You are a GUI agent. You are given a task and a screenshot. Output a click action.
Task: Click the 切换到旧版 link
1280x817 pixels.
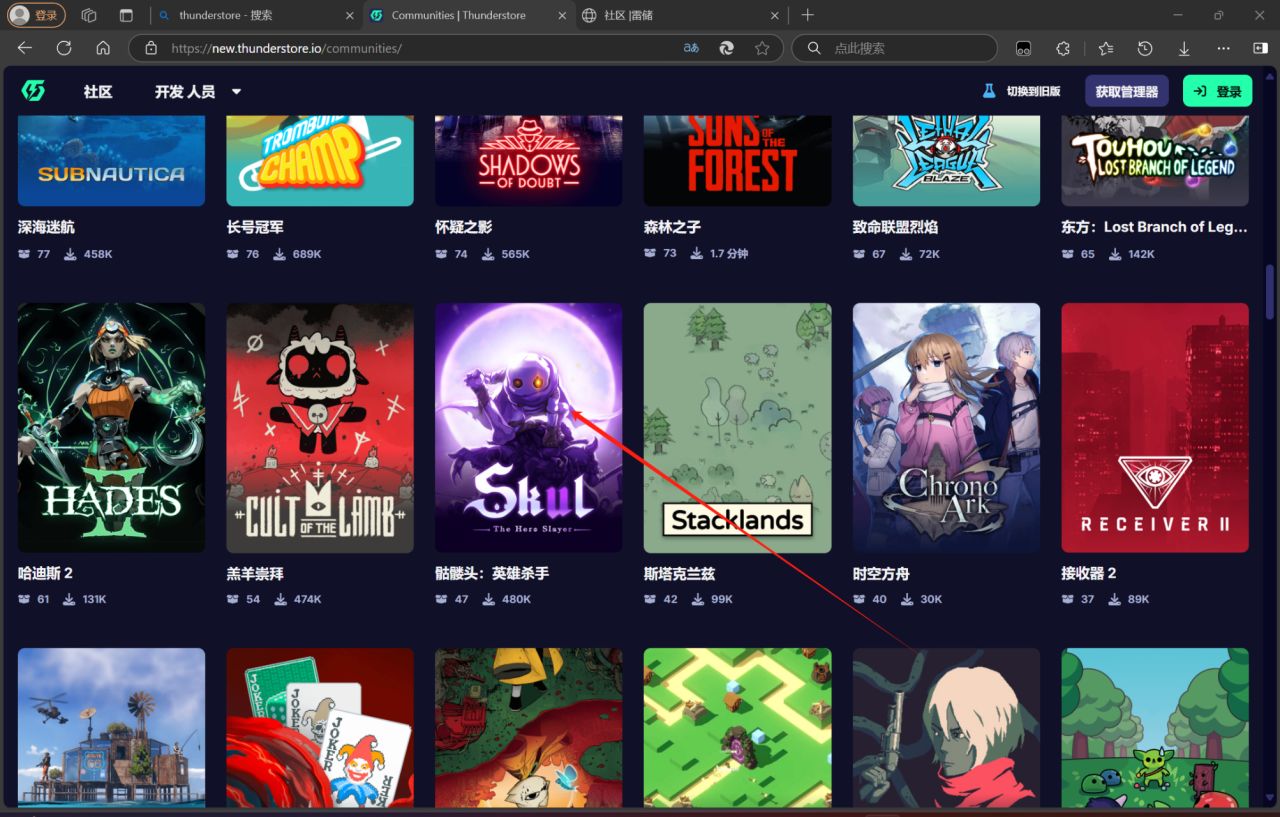[1020, 91]
